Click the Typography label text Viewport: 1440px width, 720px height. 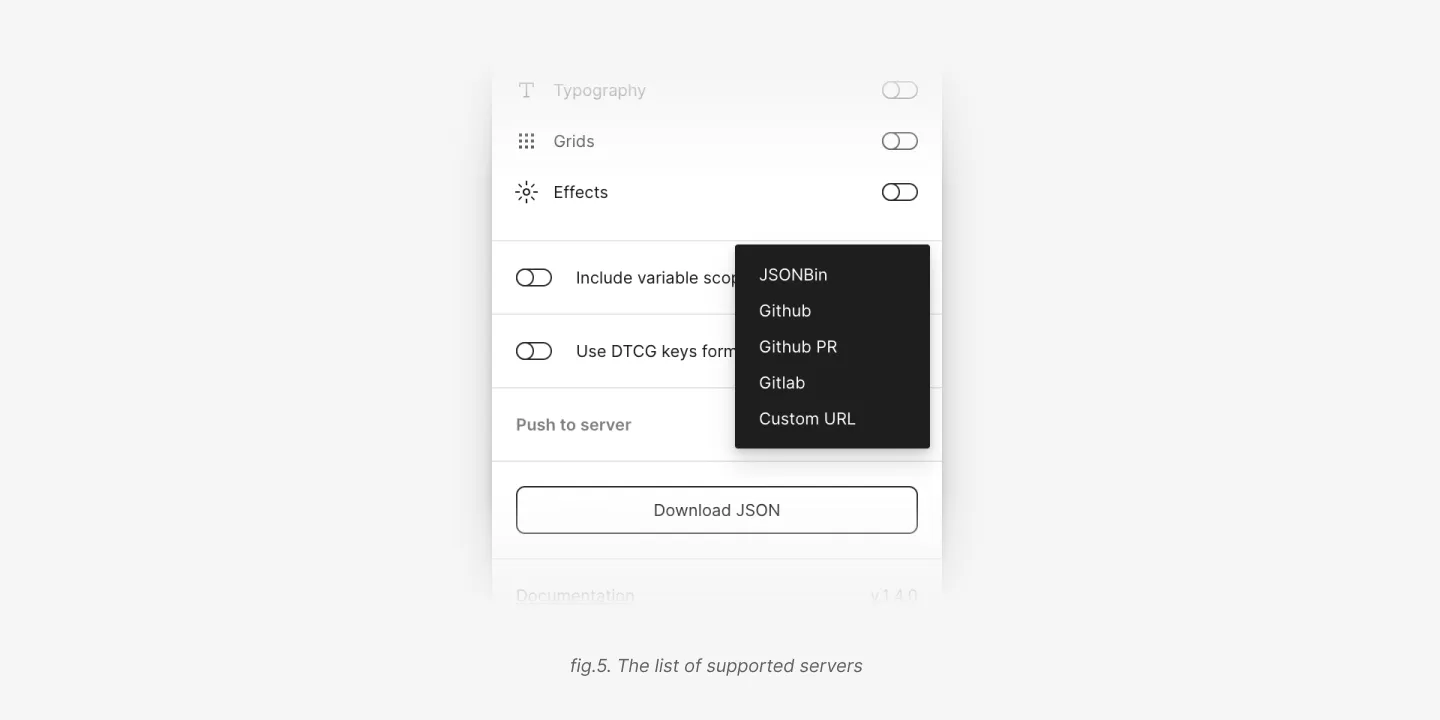tap(600, 90)
